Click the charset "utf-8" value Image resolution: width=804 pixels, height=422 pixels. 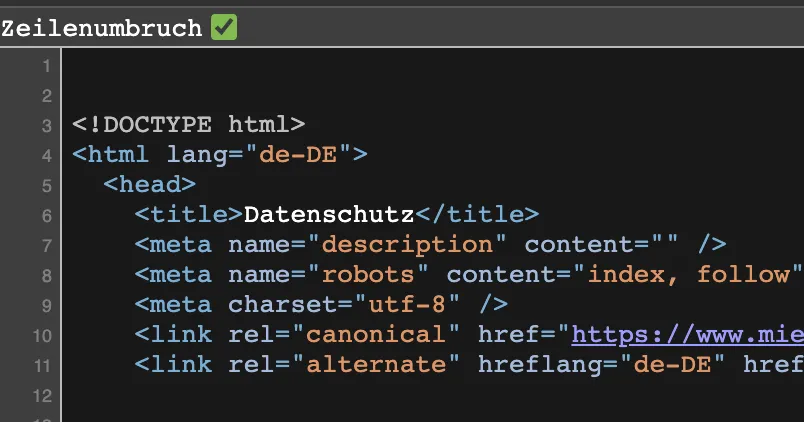407,305
